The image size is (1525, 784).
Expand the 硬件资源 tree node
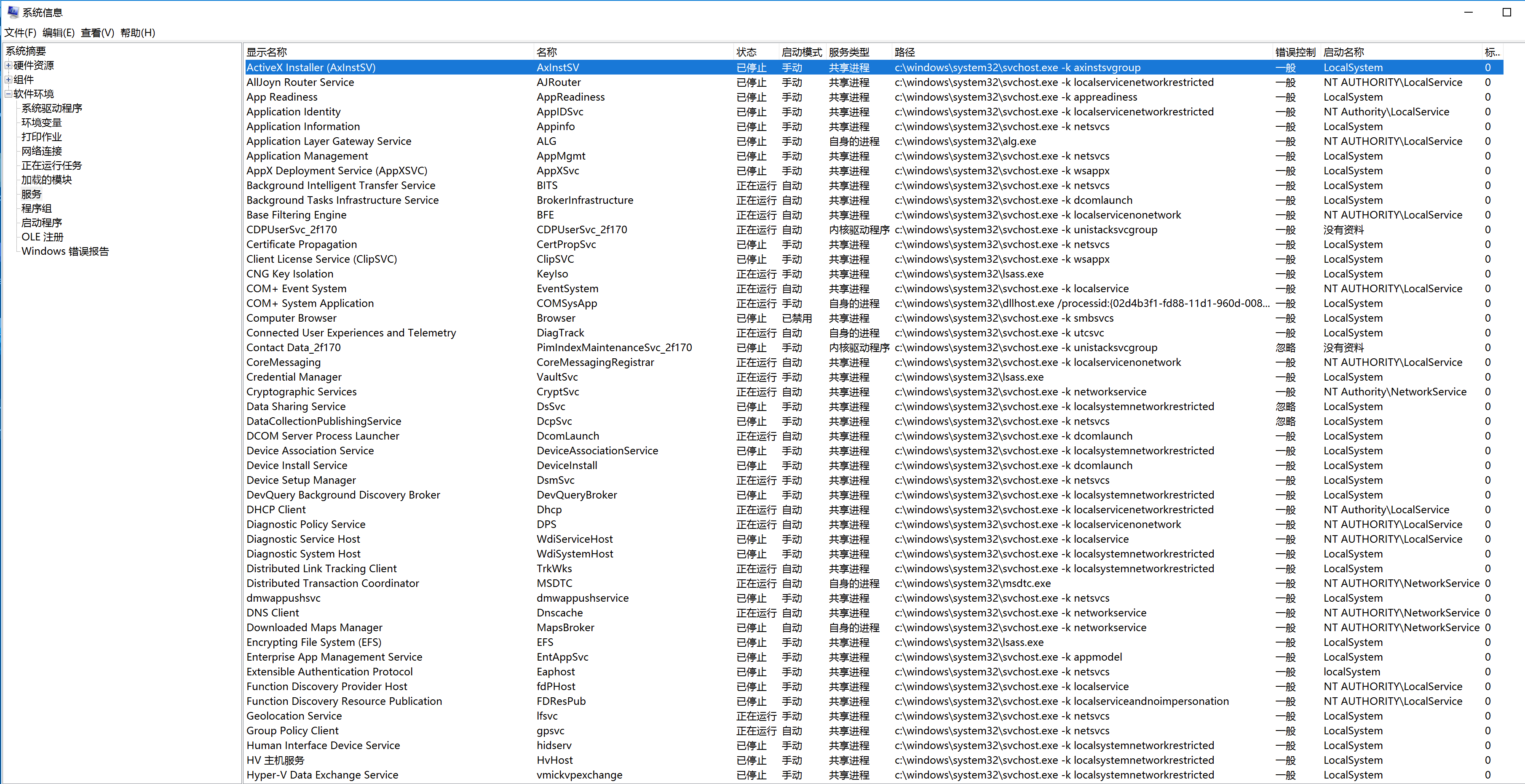[8, 65]
